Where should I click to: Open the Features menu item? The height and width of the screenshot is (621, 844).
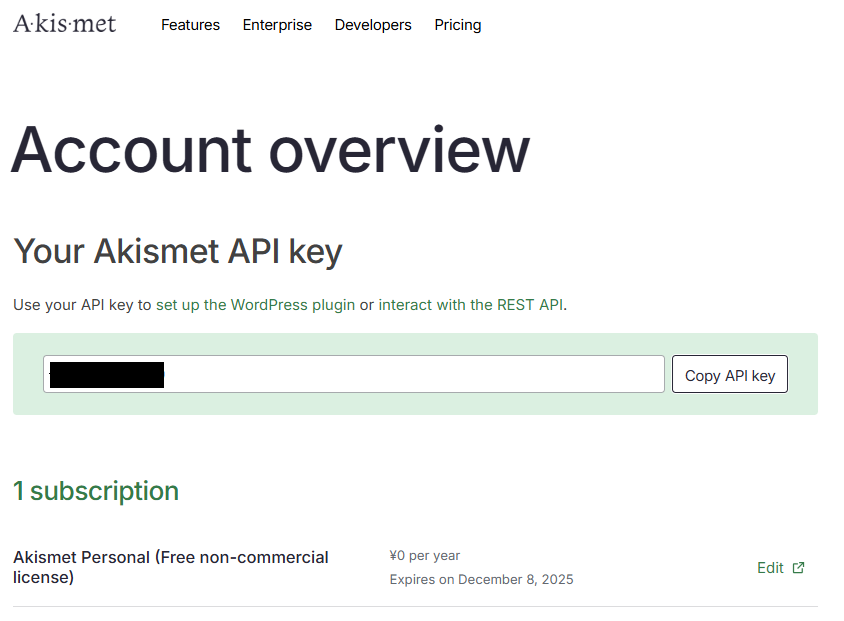[191, 25]
